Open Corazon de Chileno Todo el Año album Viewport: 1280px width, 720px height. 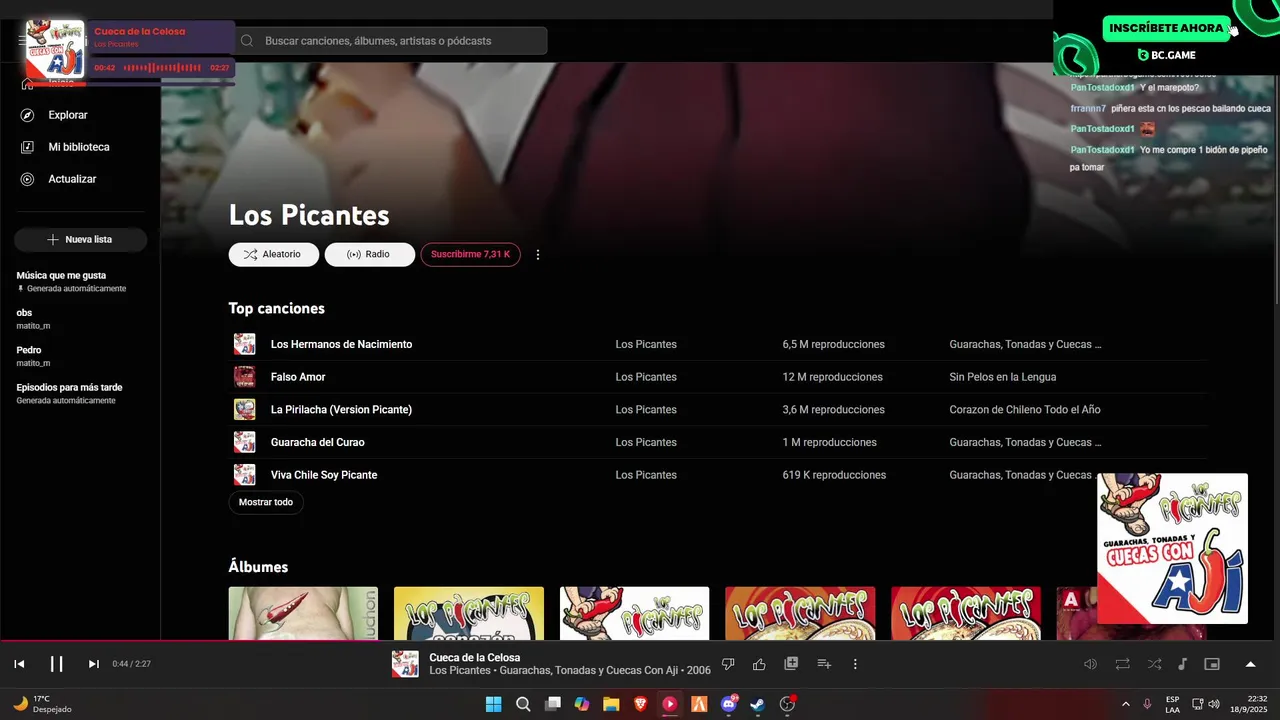tap(1025, 410)
